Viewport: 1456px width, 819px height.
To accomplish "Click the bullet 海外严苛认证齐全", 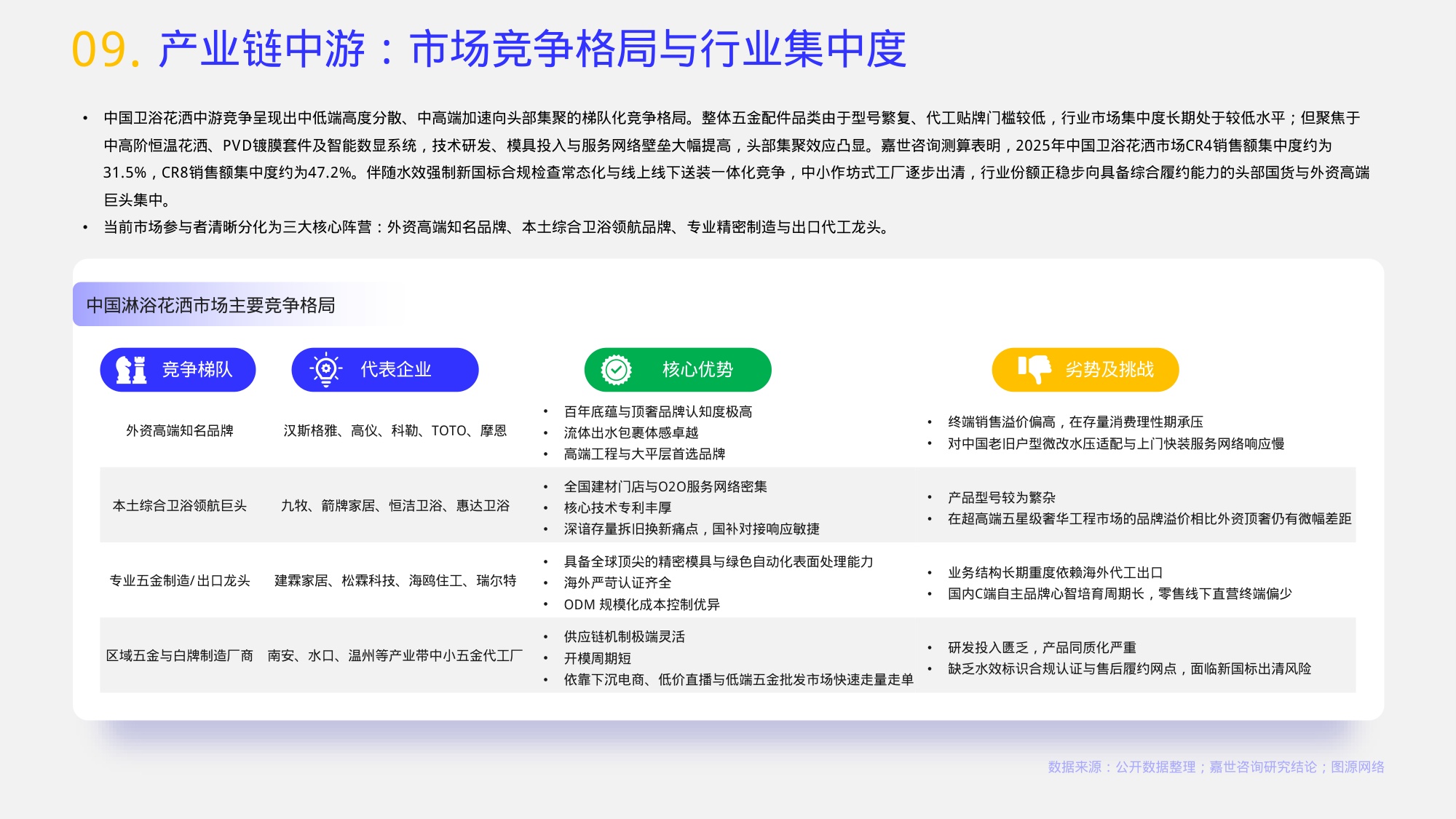I will [x=617, y=583].
